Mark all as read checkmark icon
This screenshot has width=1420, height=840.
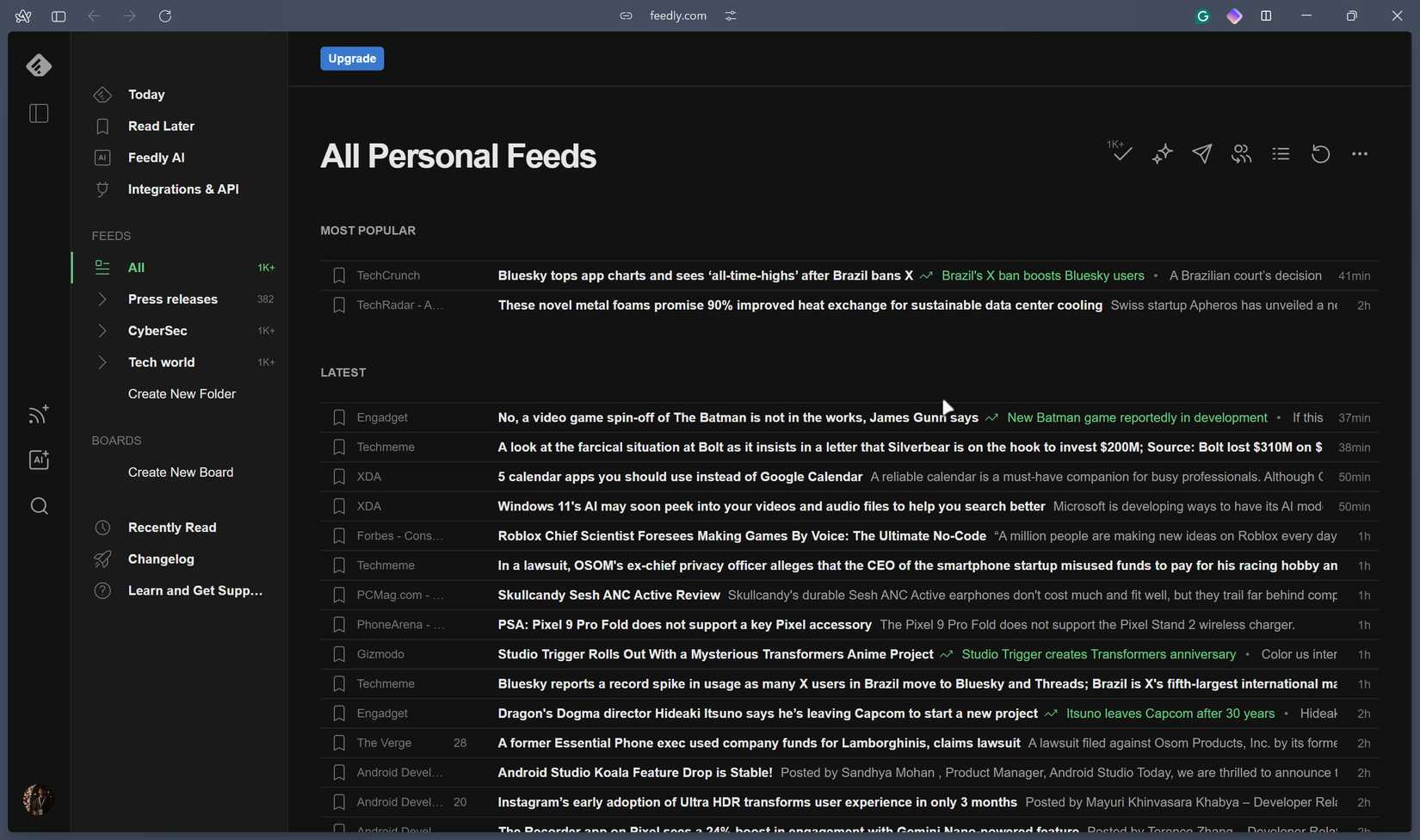1120,151
